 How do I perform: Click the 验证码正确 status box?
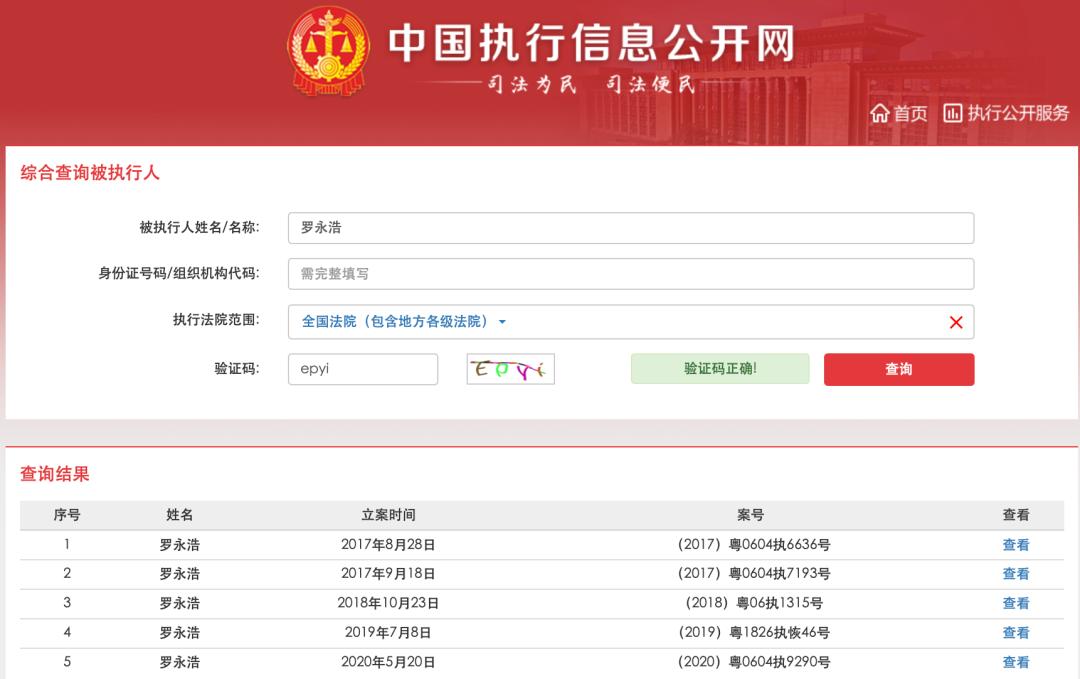[720, 368]
